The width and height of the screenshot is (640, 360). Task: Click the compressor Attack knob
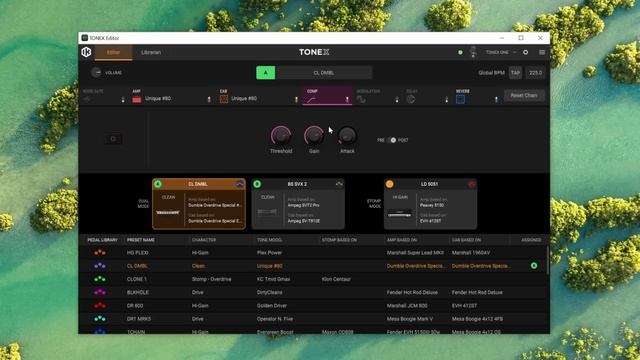[x=347, y=136]
